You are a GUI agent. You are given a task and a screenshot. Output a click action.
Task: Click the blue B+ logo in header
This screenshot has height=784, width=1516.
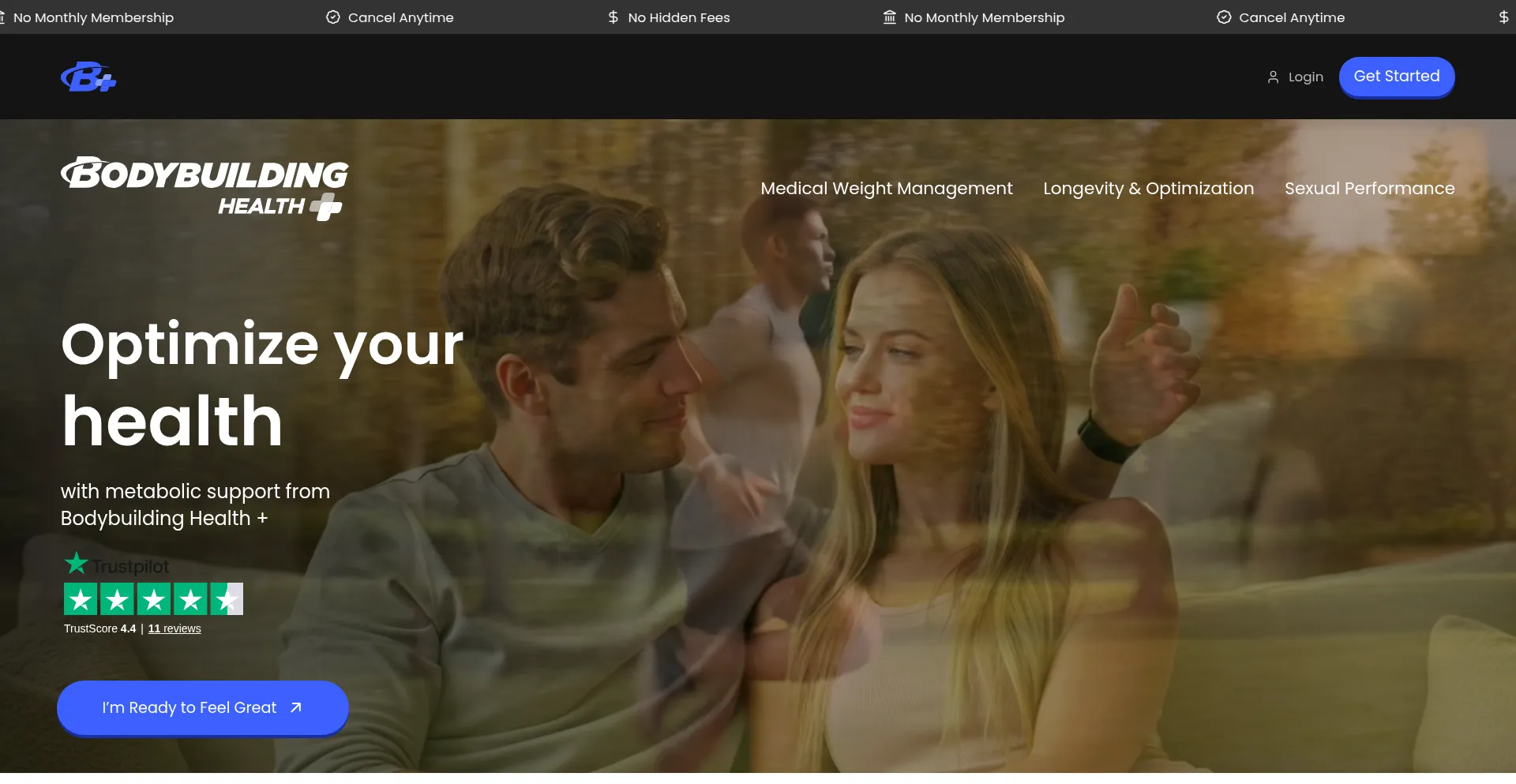[x=88, y=77]
